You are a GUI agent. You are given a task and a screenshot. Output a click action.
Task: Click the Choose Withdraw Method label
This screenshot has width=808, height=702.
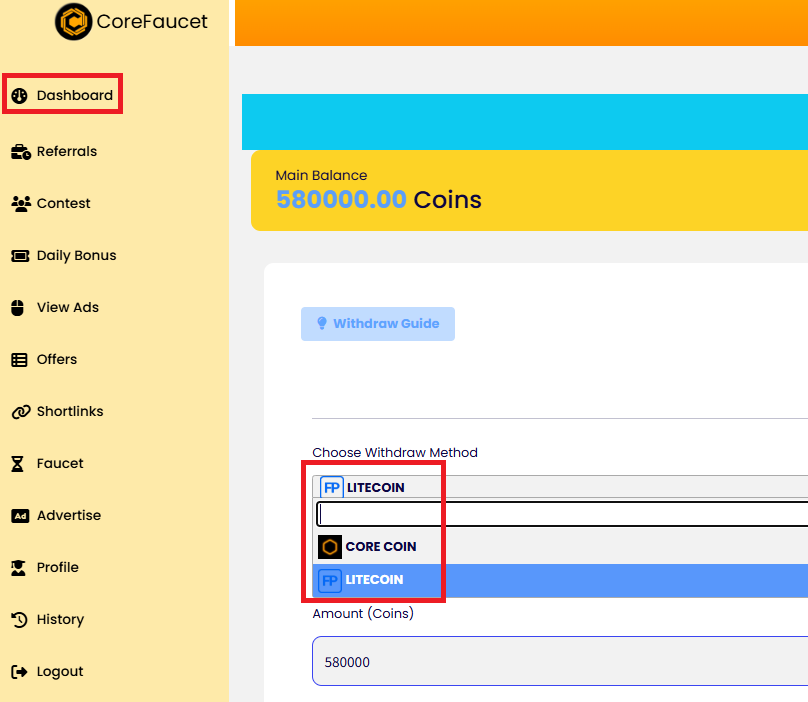tap(395, 453)
